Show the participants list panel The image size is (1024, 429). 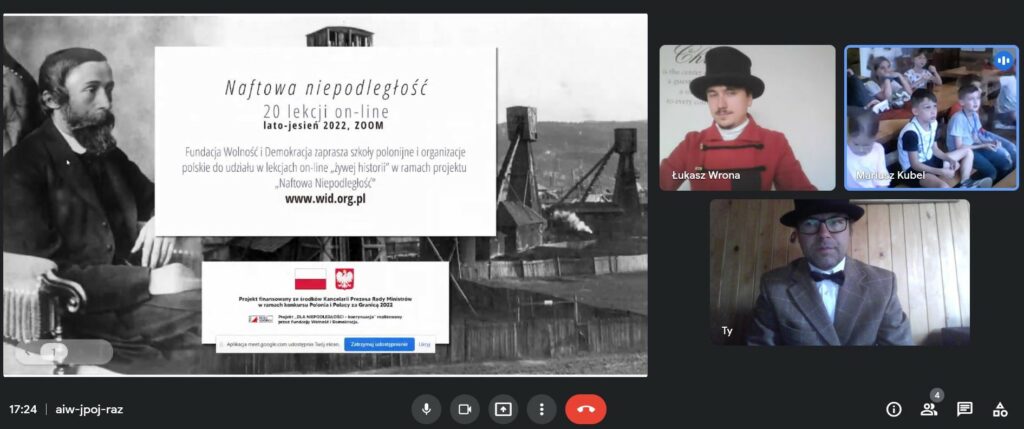coord(929,410)
